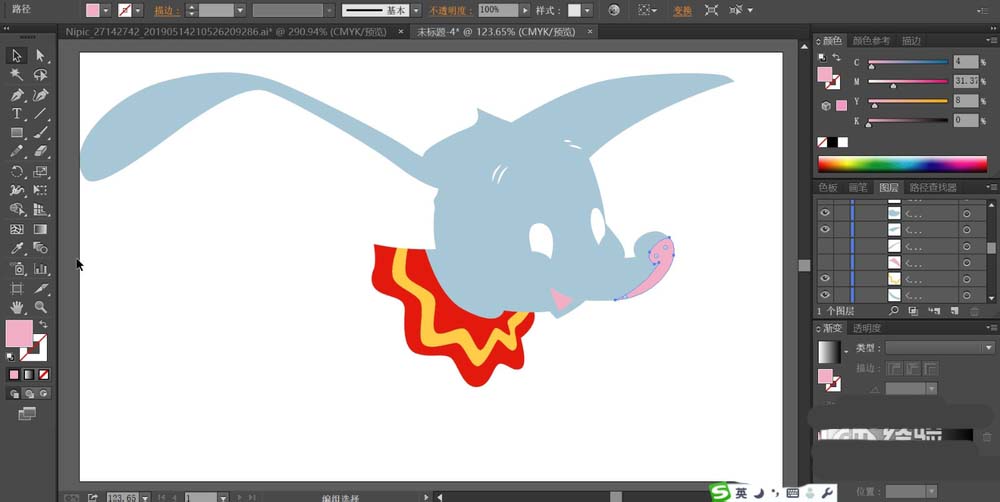1000x502 pixels.
Task: Select the Blend tool
Action: coord(40,248)
